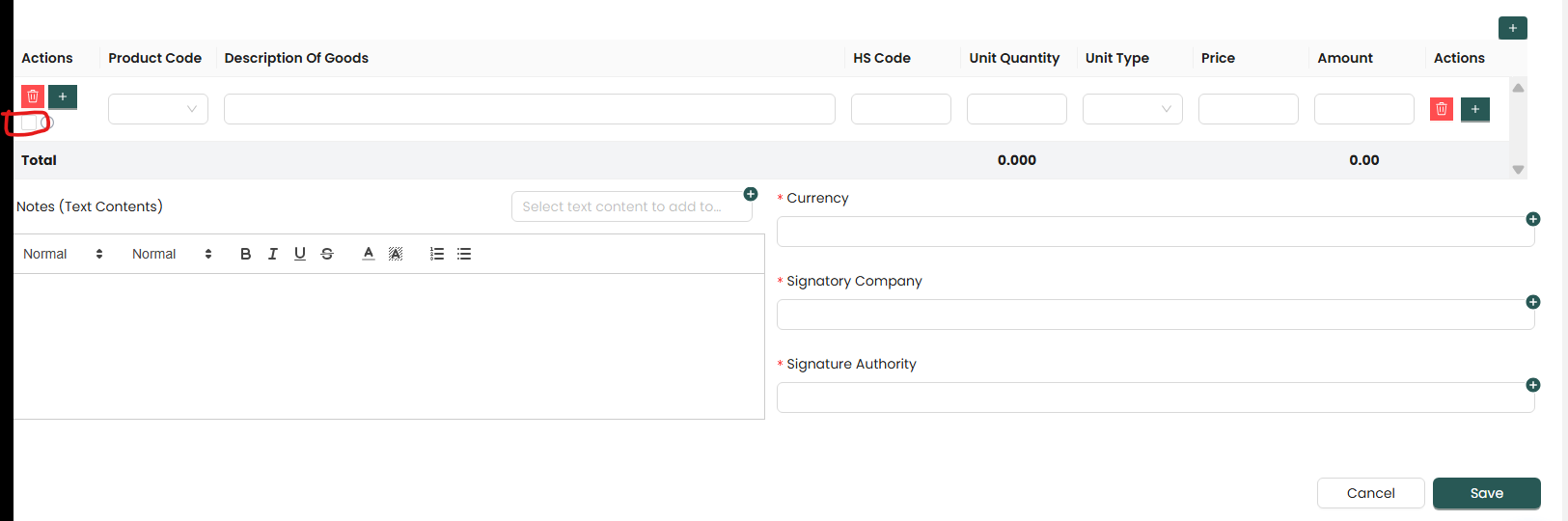Open 'Select text content to add to...' dropdown
Image resolution: width=1568 pixels, height=521 pixels.
click(631, 206)
